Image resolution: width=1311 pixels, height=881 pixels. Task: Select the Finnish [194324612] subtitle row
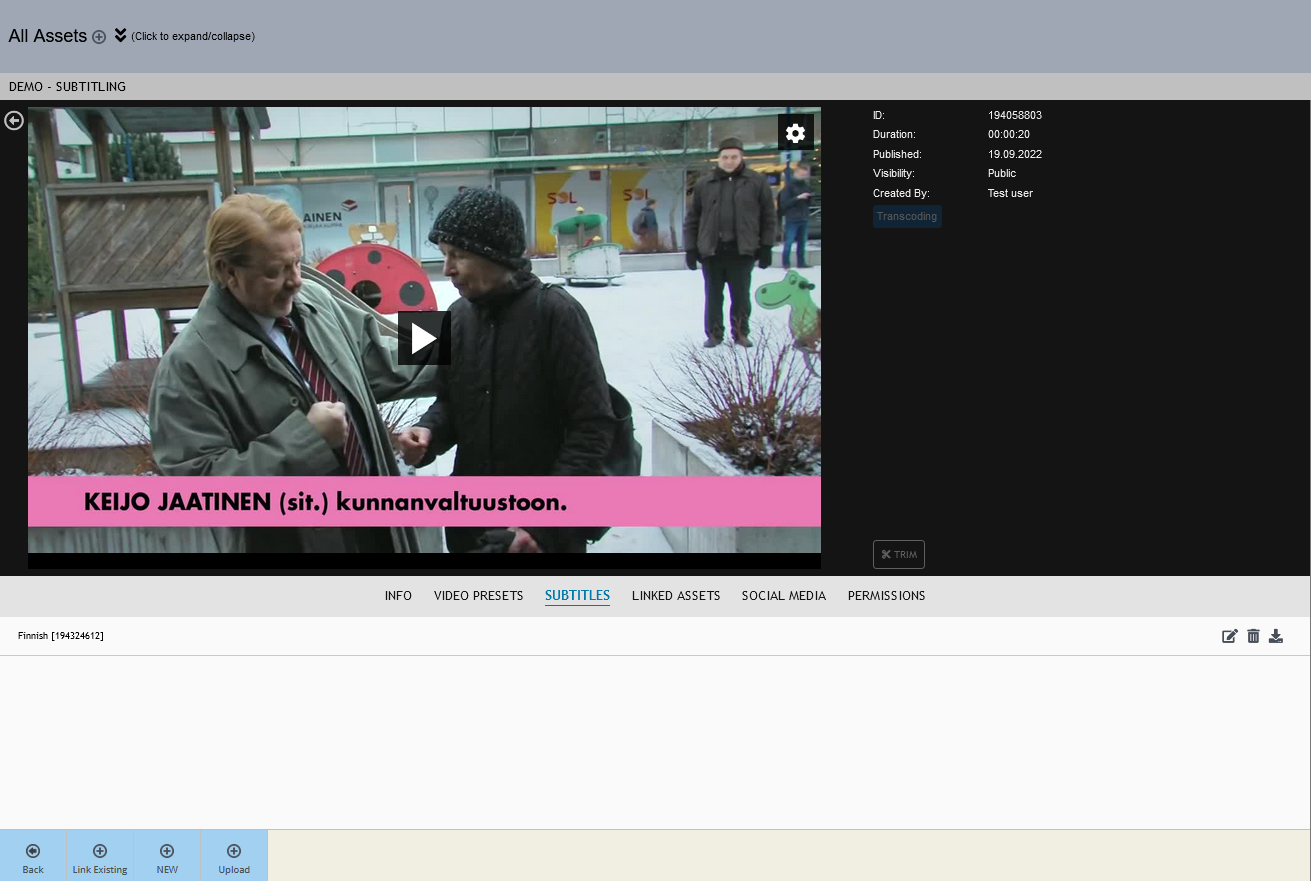pyautogui.click(x=61, y=636)
